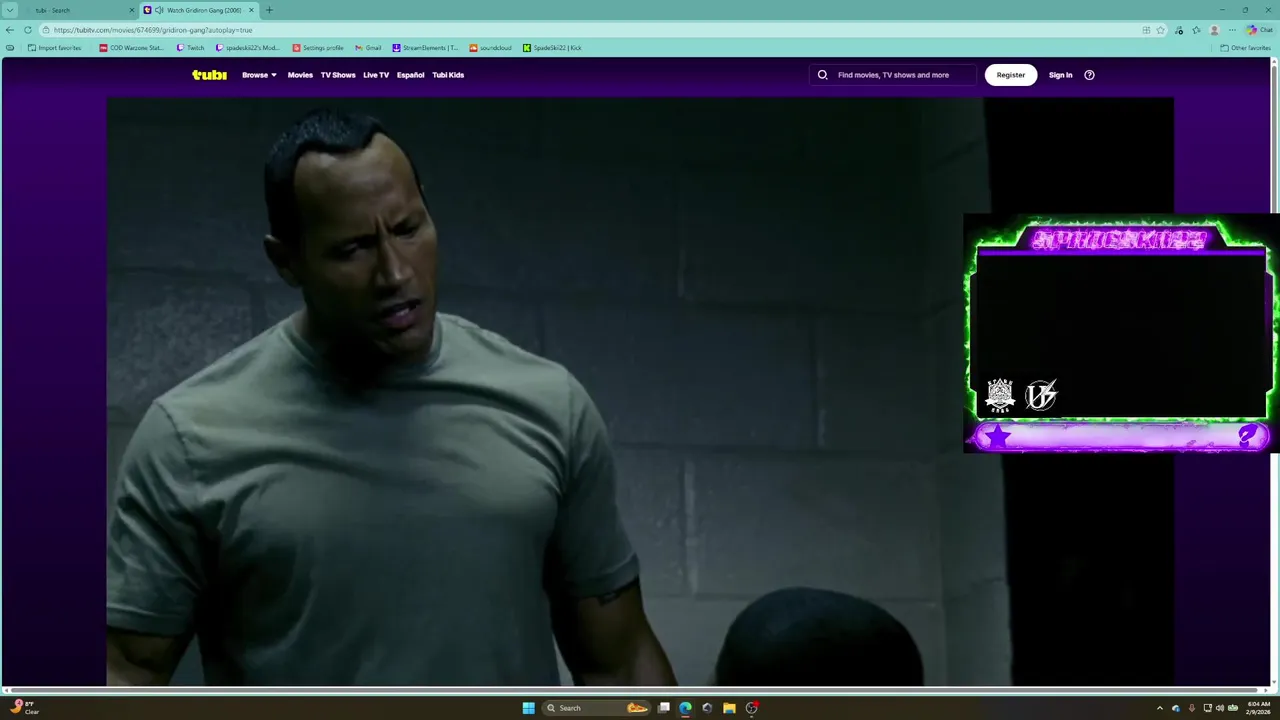Click the Tubi search magnifier icon
The image size is (1280, 720).
coord(823,75)
